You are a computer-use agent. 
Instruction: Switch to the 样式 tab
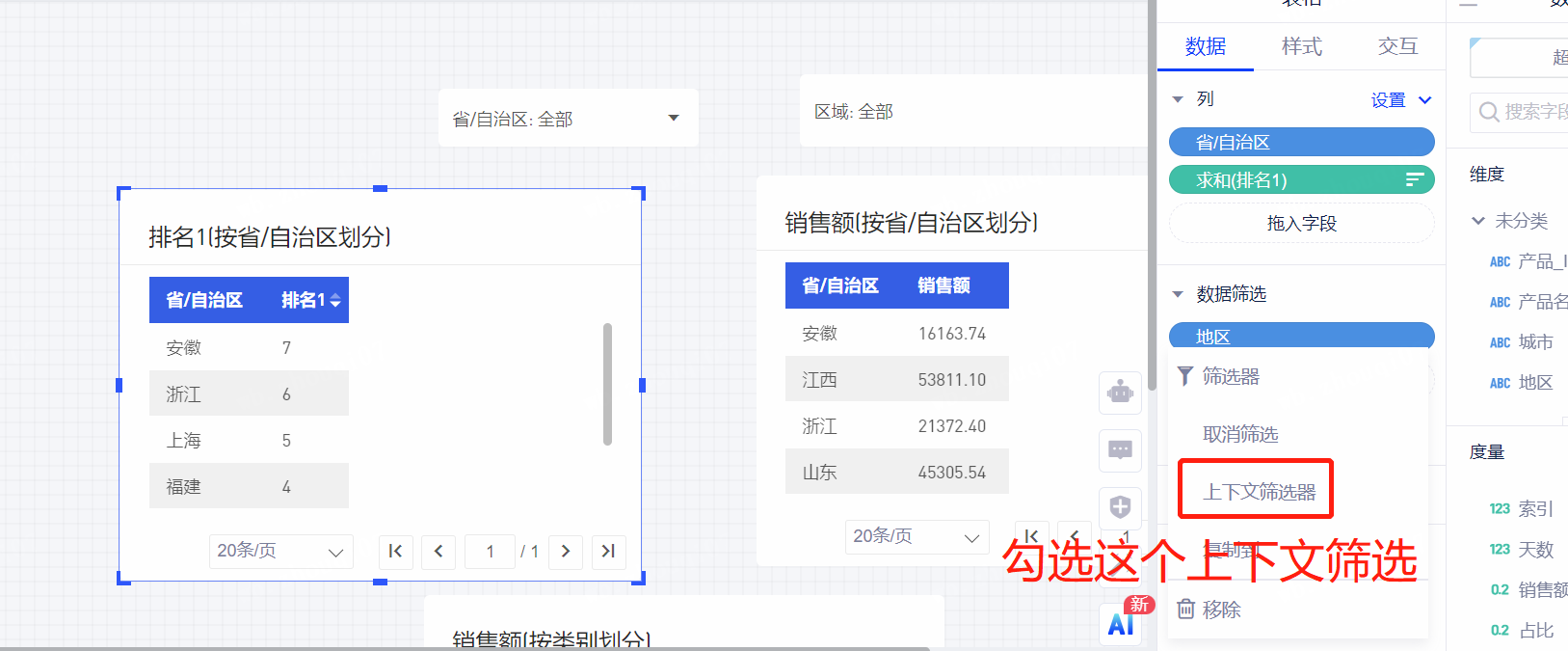(x=1301, y=46)
